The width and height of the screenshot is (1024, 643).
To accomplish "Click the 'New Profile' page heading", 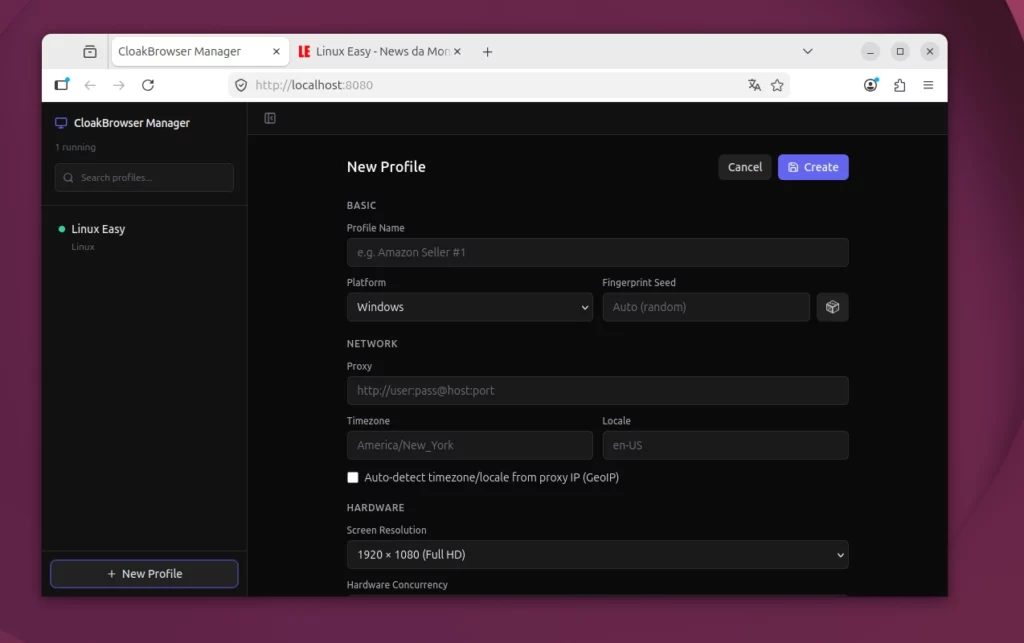I will tap(386, 167).
